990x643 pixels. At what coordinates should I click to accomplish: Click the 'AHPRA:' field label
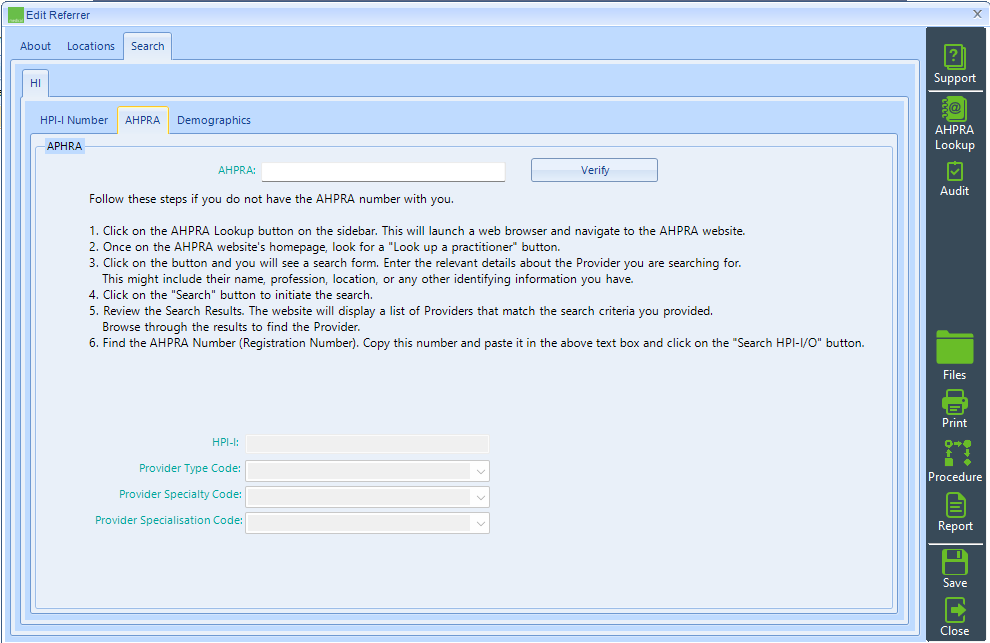237,170
